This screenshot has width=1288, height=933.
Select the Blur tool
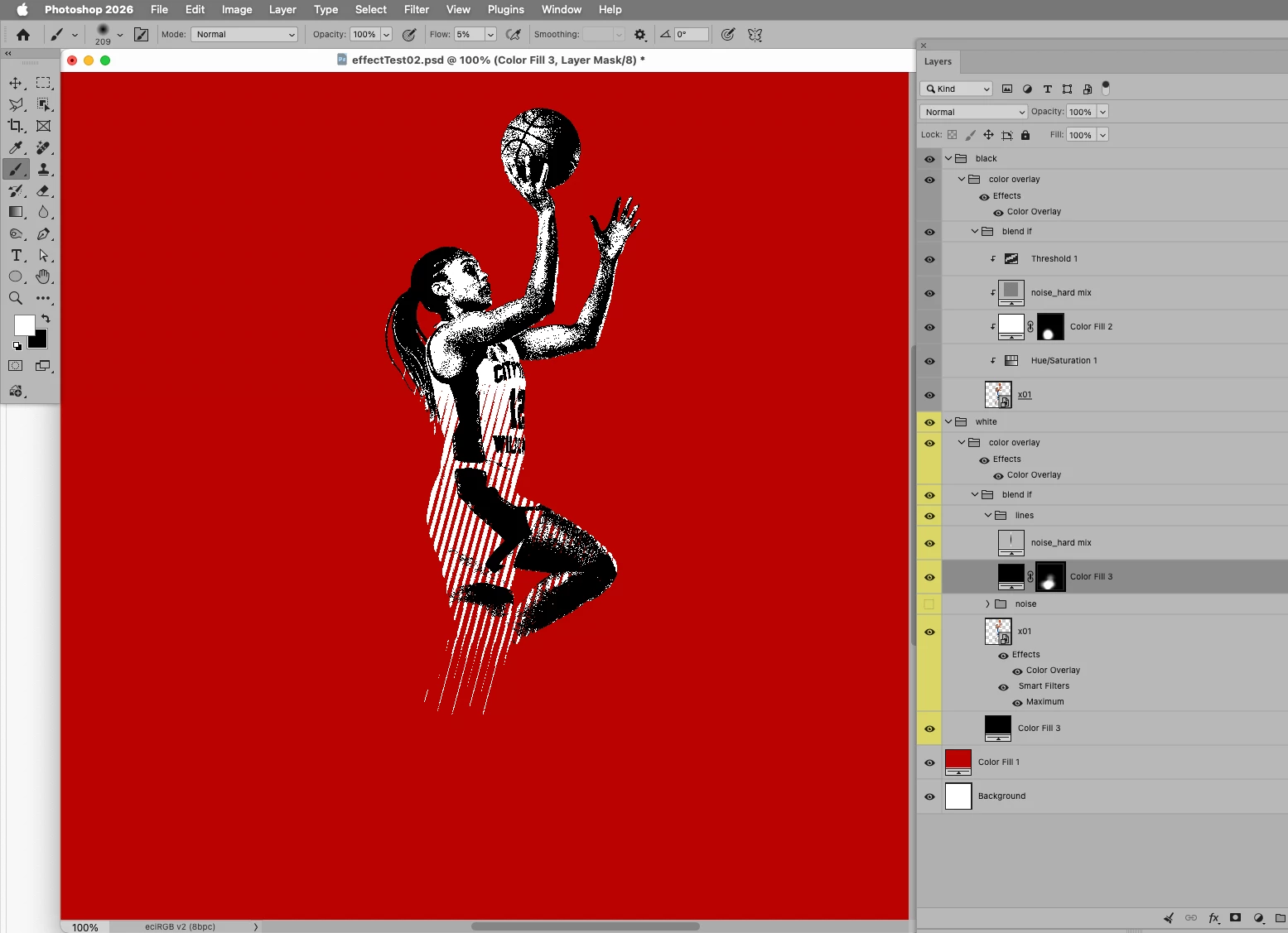43,212
